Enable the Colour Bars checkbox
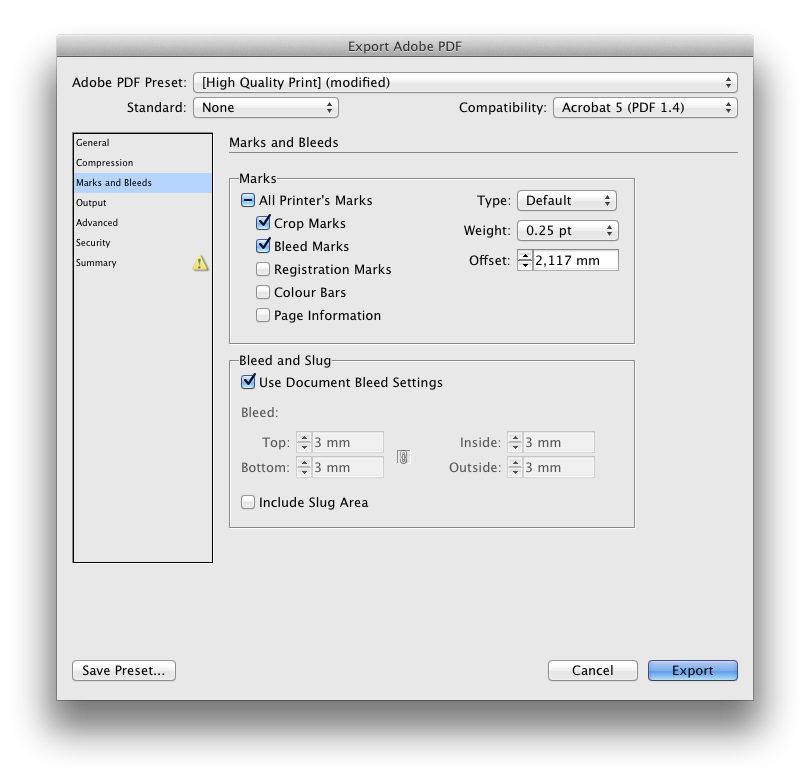 [263, 292]
